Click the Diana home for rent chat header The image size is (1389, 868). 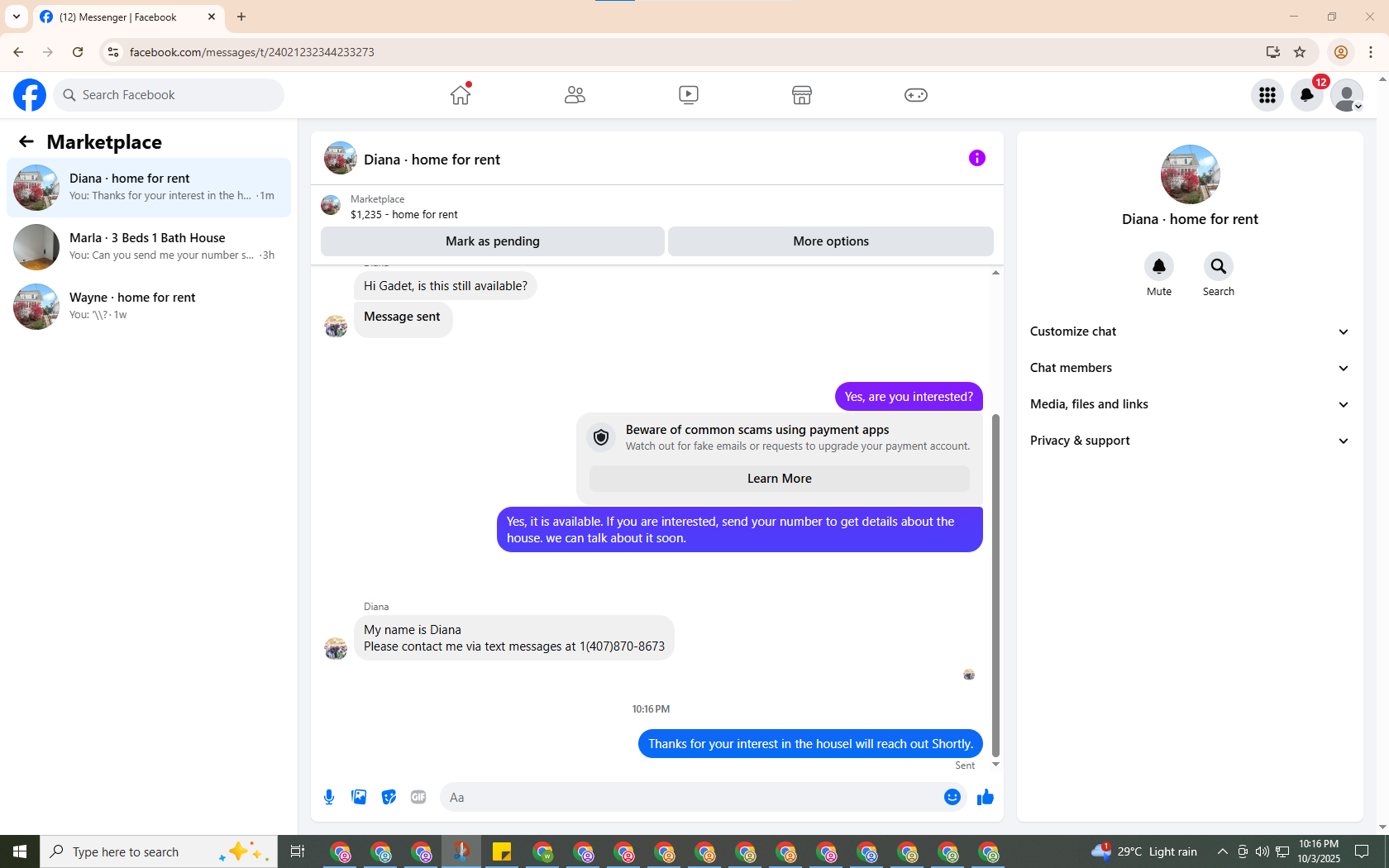(432, 160)
